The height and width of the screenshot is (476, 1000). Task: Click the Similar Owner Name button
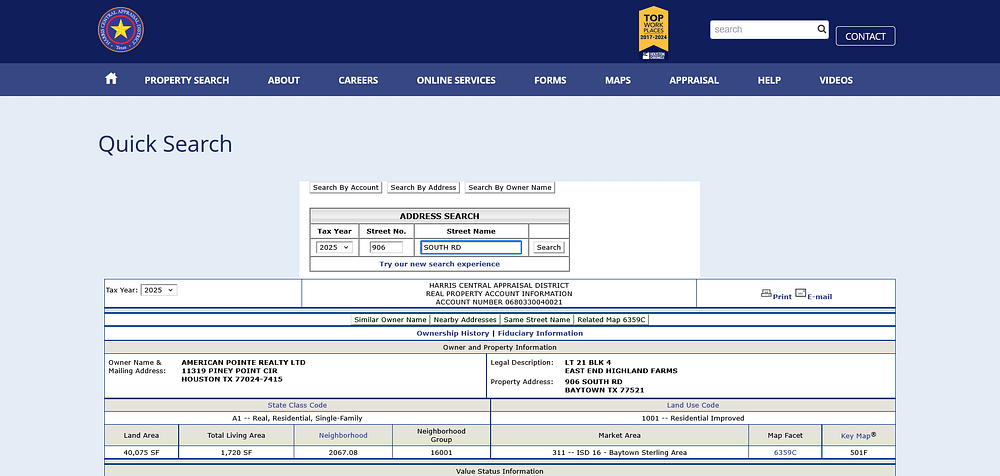point(390,320)
